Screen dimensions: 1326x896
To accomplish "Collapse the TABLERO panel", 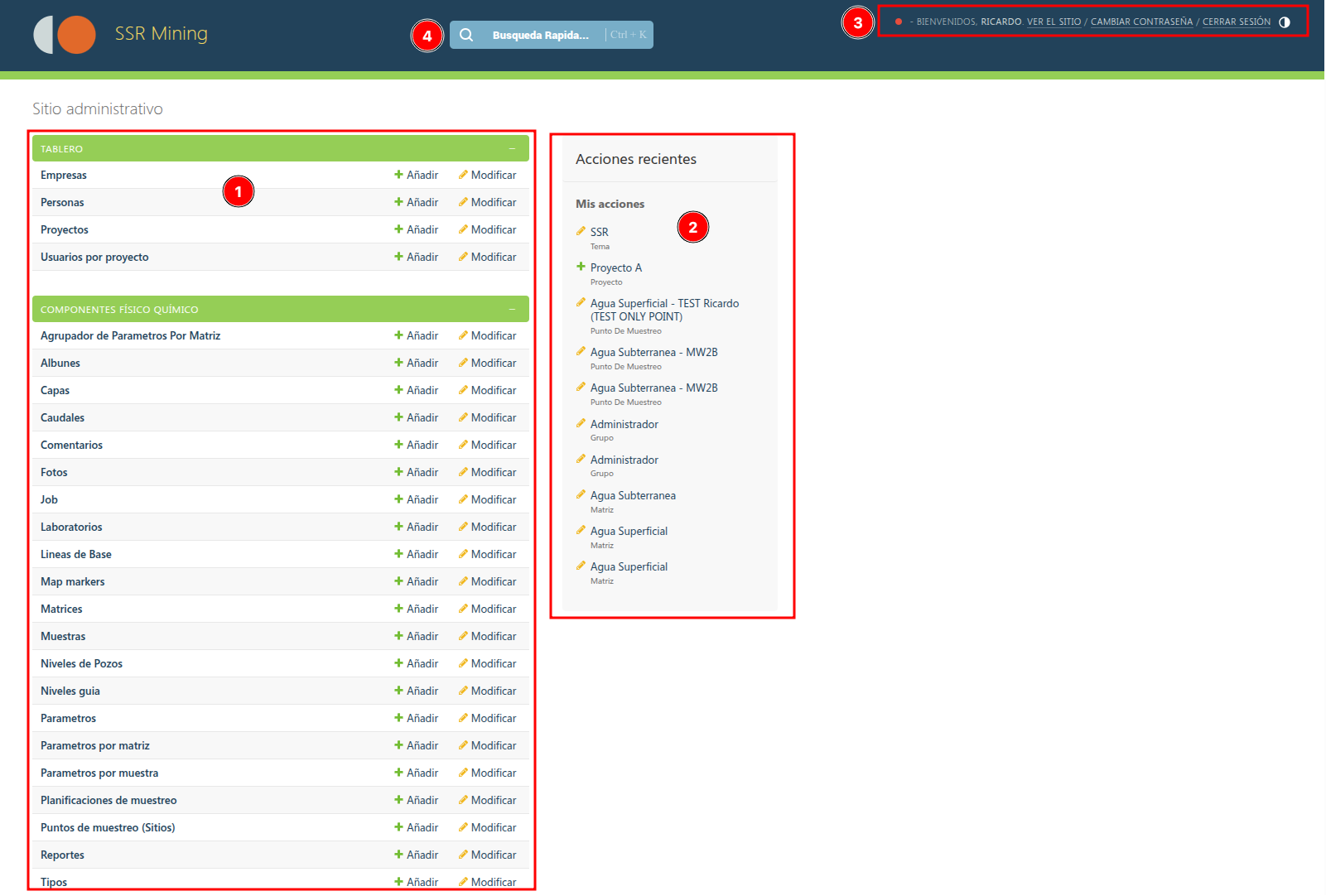I will pyautogui.click(x=512, y=148).
